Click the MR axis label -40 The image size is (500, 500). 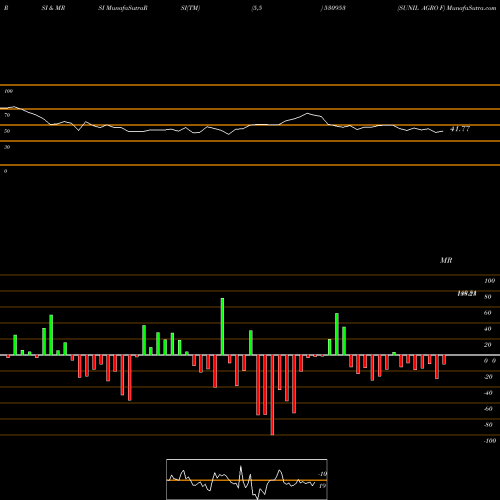pyautogui.click(x=488, y=393)
